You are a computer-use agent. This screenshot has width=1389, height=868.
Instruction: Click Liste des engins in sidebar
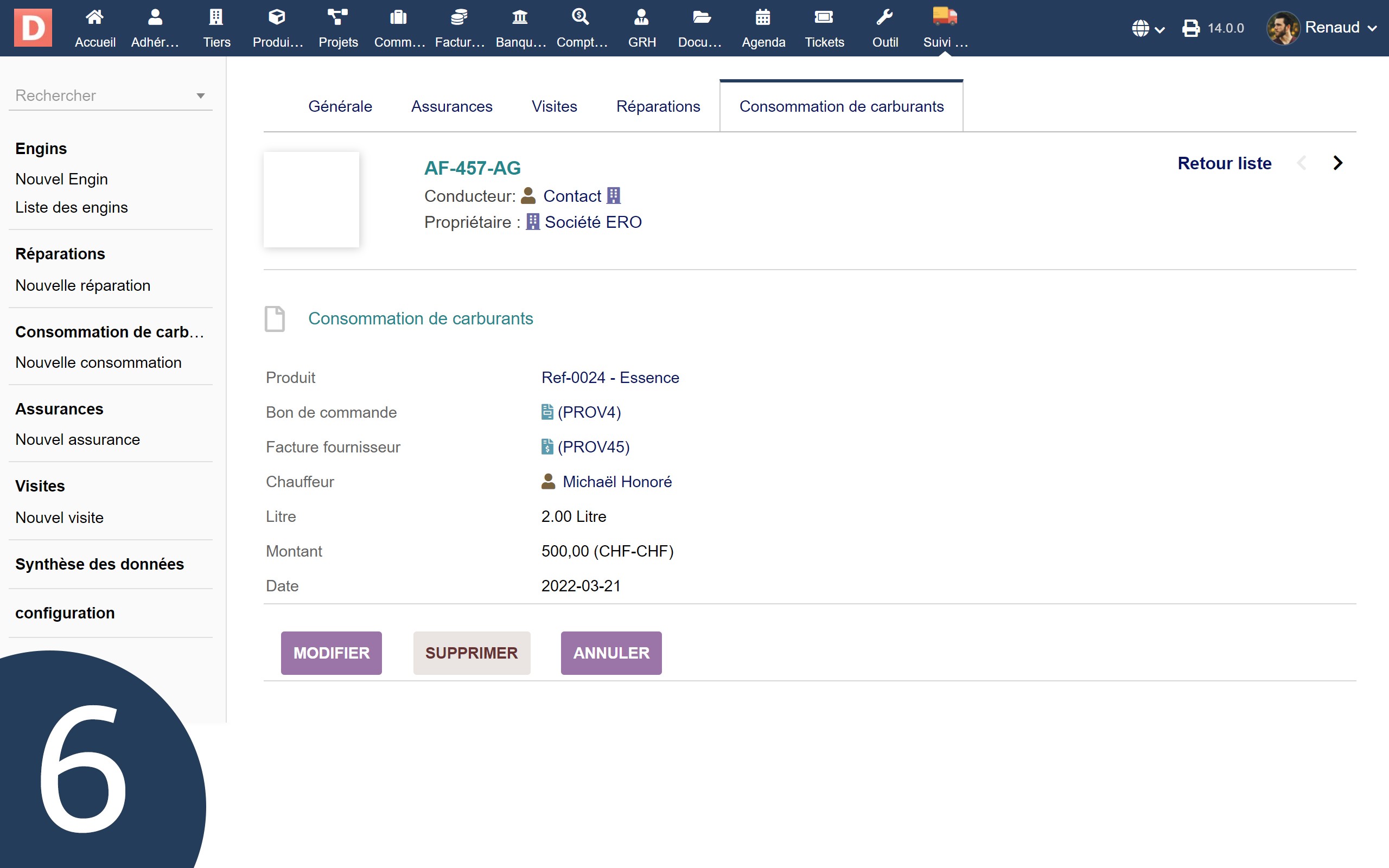pos(72,207)
